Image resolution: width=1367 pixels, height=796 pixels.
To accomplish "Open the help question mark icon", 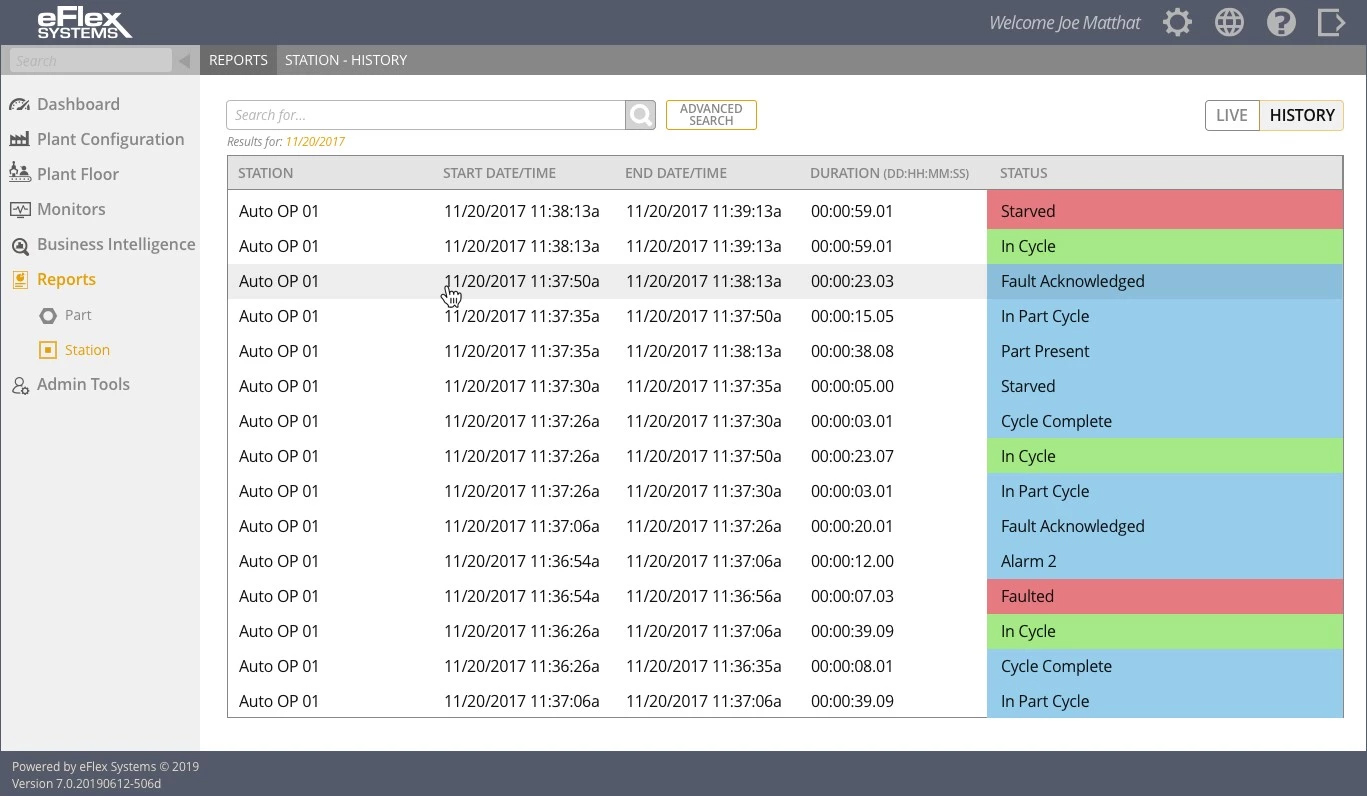I will (x=1281, y=22).
